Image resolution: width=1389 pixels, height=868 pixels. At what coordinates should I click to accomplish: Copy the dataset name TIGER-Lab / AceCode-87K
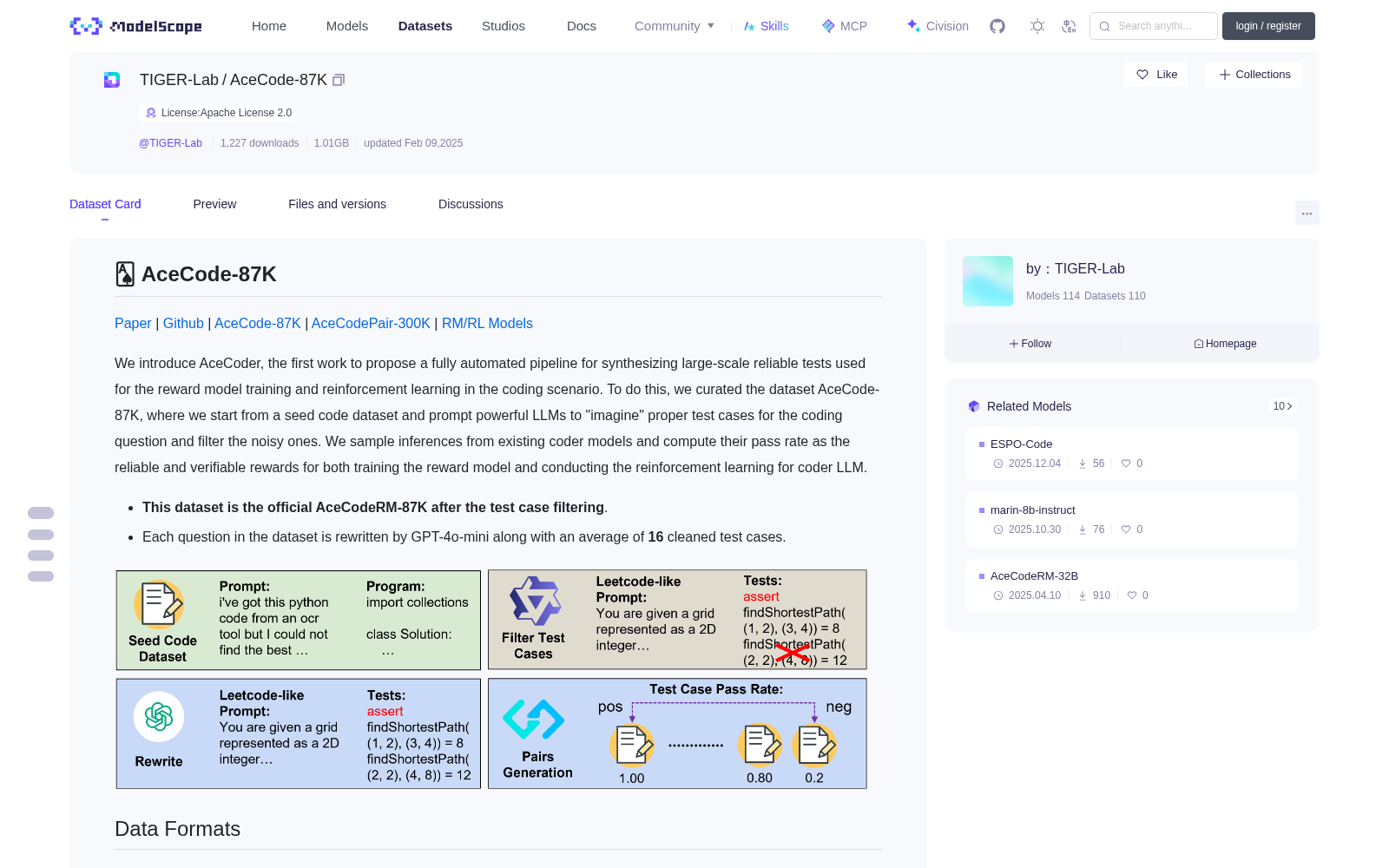point(339,80)
